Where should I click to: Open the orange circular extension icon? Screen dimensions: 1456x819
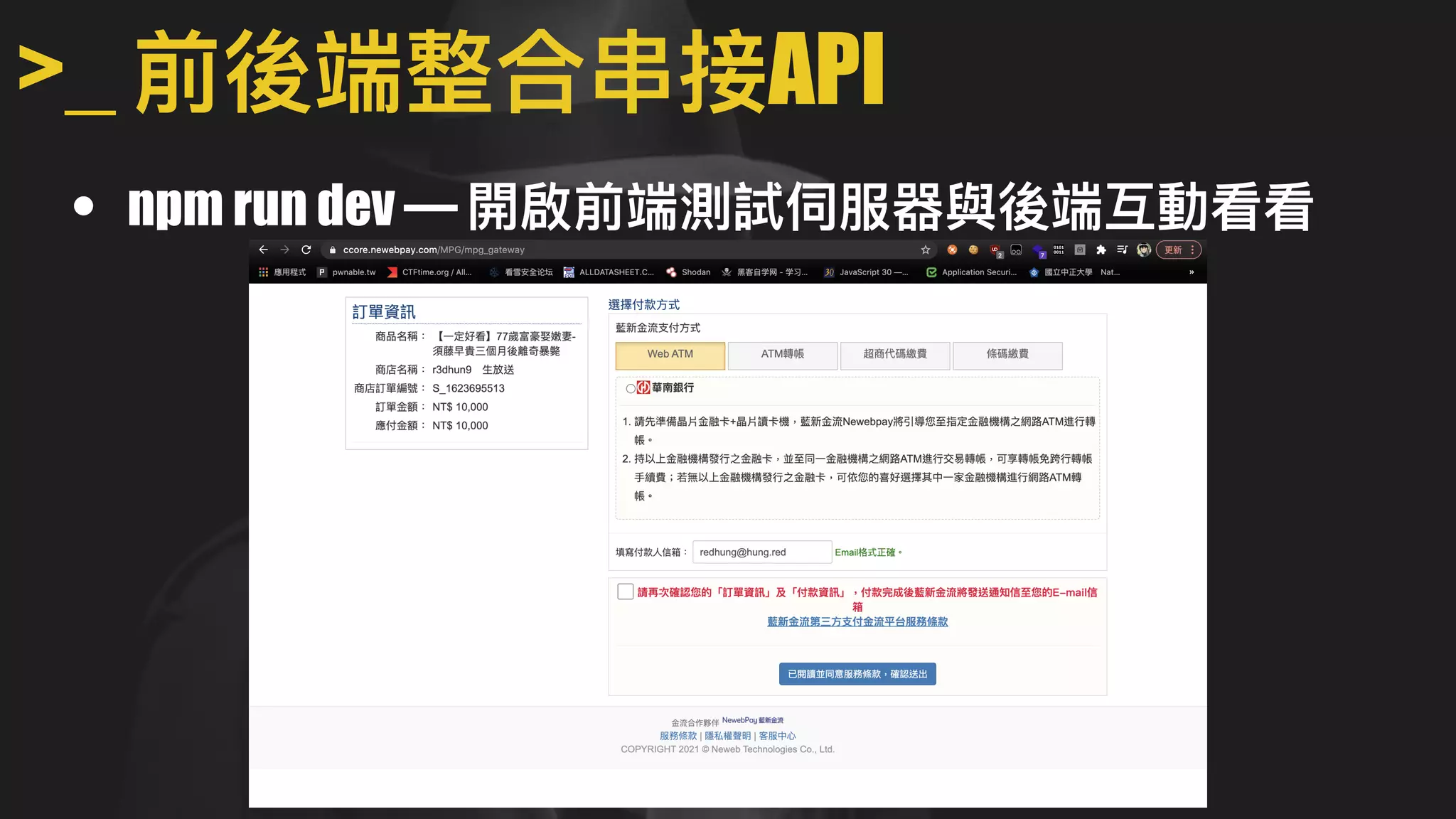coord(953,250)
